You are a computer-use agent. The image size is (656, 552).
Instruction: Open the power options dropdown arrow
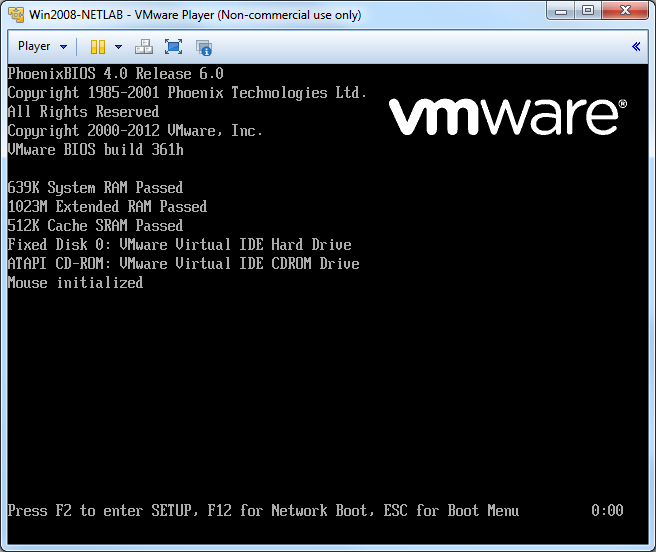click(118, 46)
